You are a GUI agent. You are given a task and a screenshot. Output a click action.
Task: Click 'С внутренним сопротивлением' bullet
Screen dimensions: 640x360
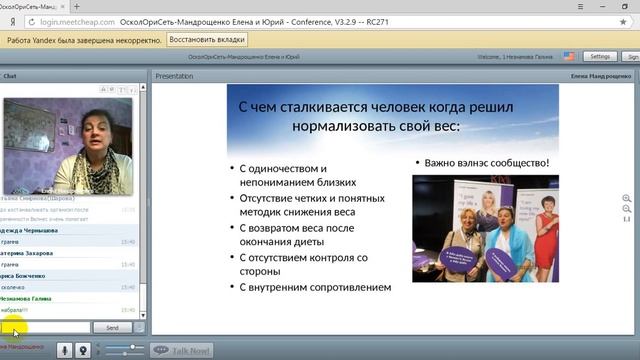point(315,287)
